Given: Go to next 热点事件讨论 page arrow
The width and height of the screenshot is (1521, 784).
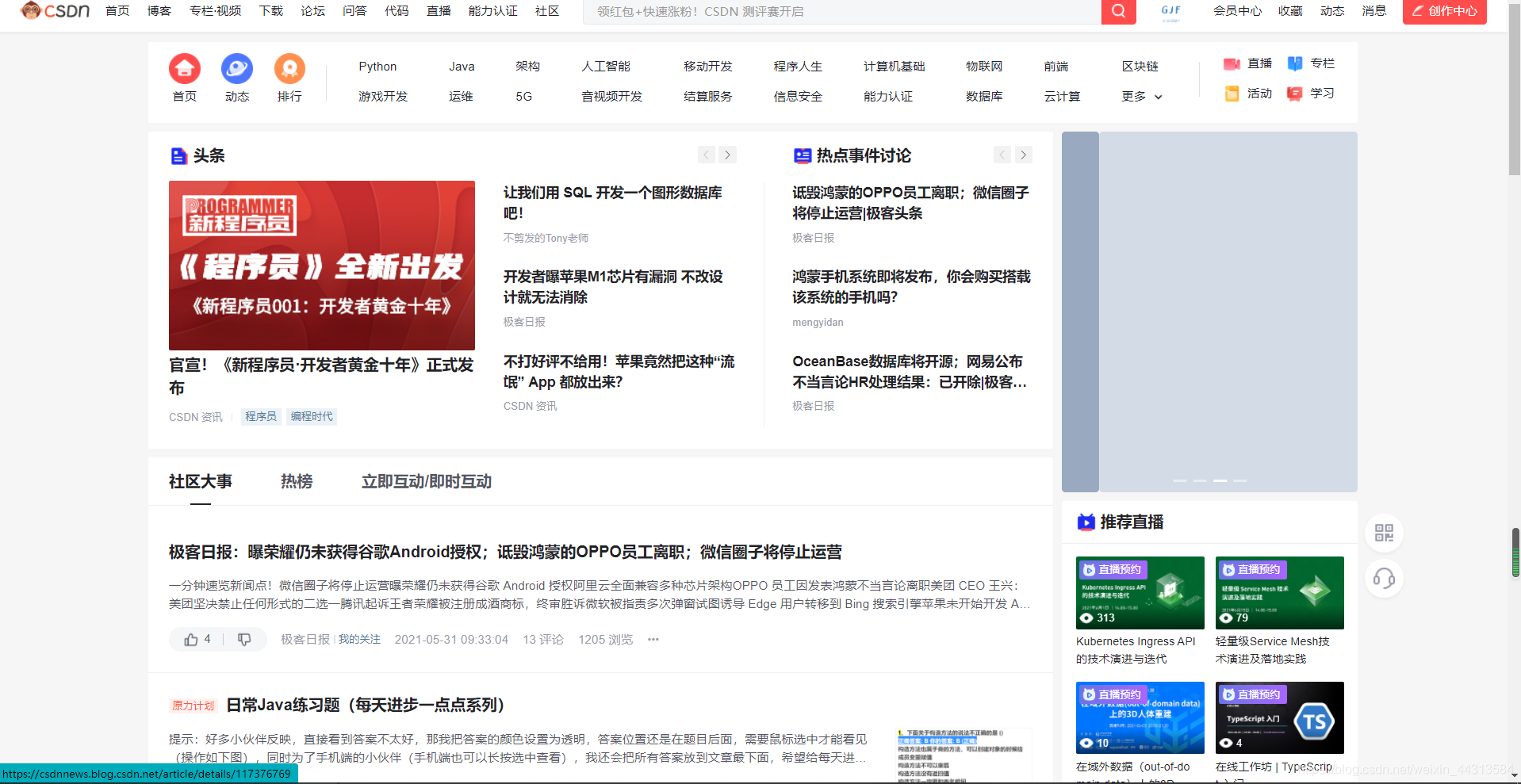Looking at the screenshot, I should point(1024,155).
